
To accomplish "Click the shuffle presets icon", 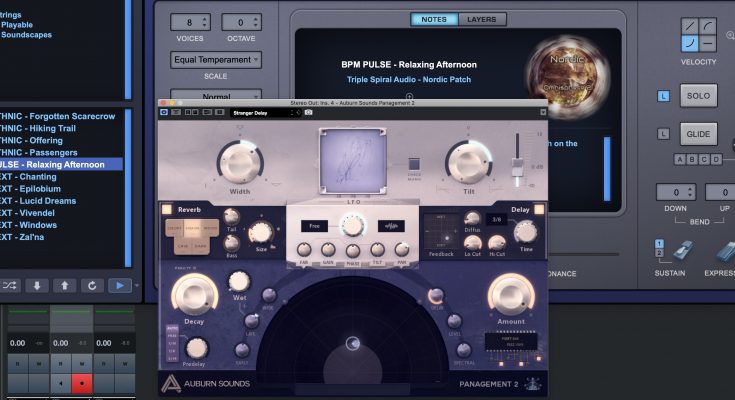I will coord(11,285).
